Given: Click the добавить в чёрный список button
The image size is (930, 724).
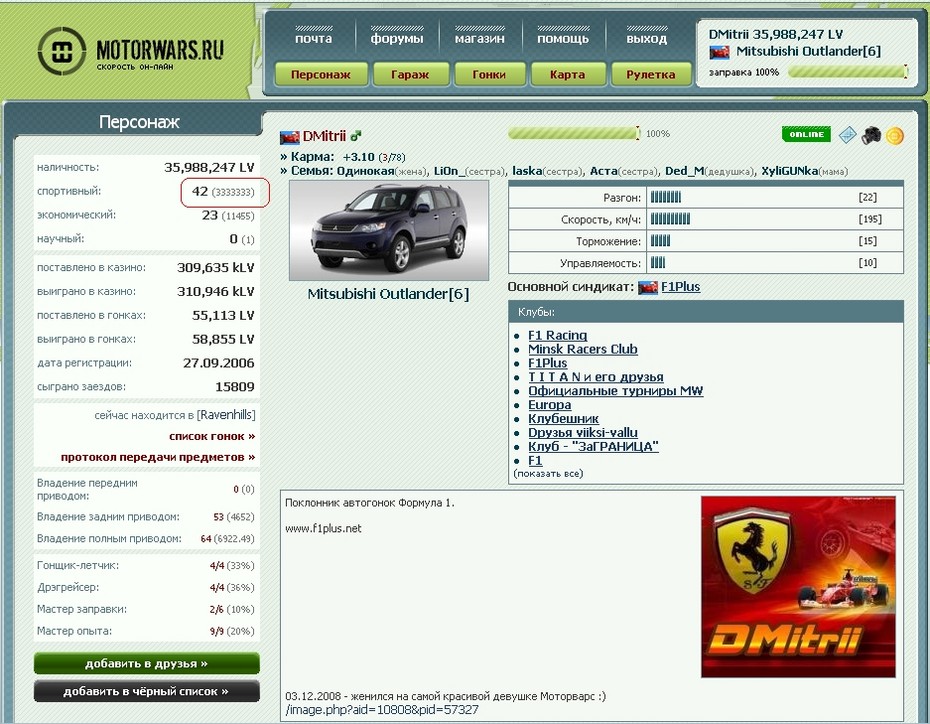Looking at the screenshot, I should click(146, 691).
